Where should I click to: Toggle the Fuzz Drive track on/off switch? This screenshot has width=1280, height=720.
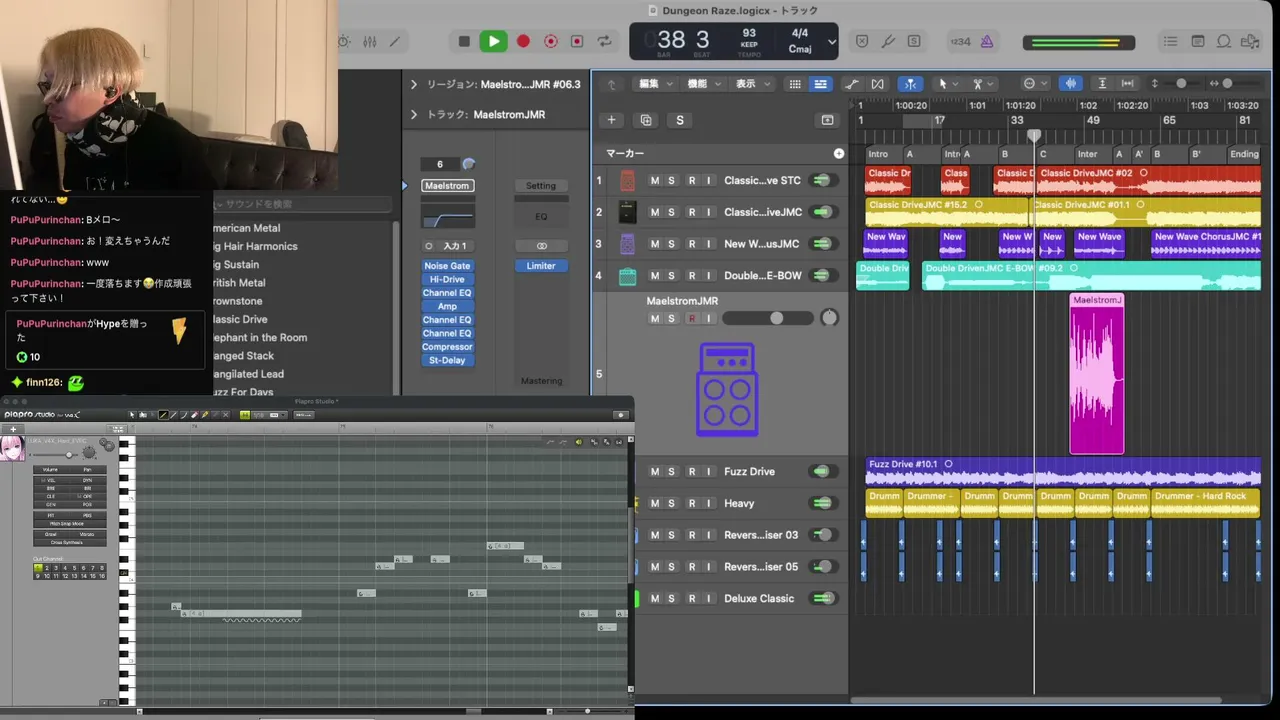(822, 472)
